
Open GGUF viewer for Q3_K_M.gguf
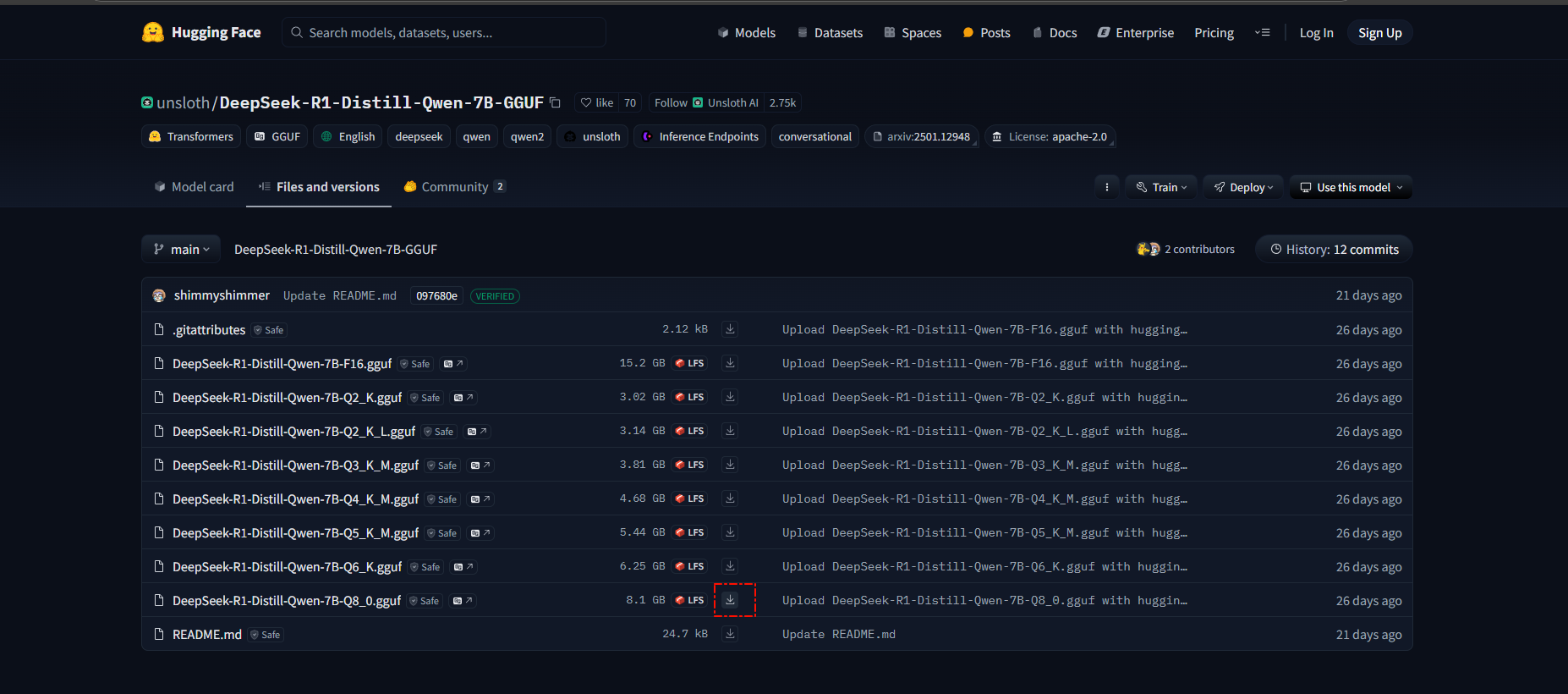coord(480,465)
